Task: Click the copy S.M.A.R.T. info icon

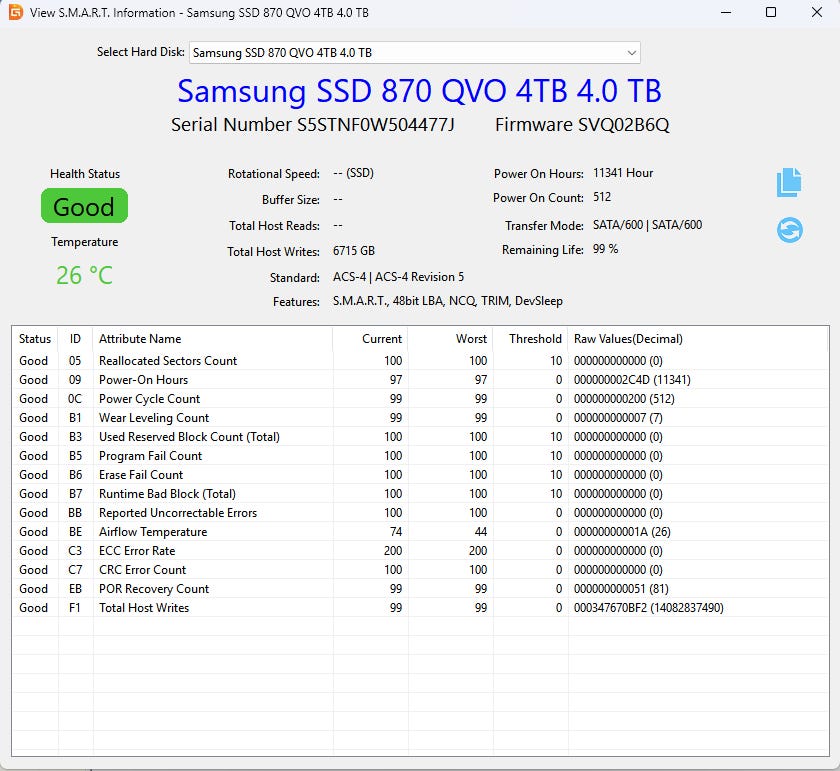Action: pos(789,182)
